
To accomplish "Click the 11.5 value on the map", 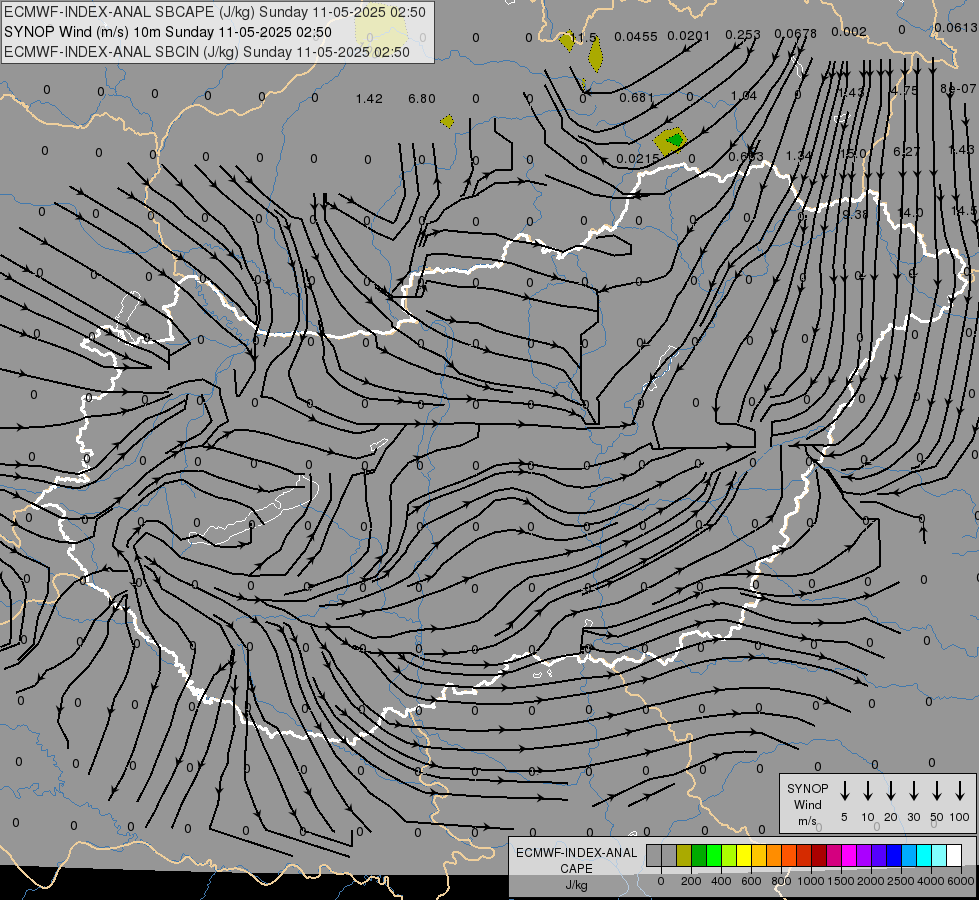I will pos(584,37).
